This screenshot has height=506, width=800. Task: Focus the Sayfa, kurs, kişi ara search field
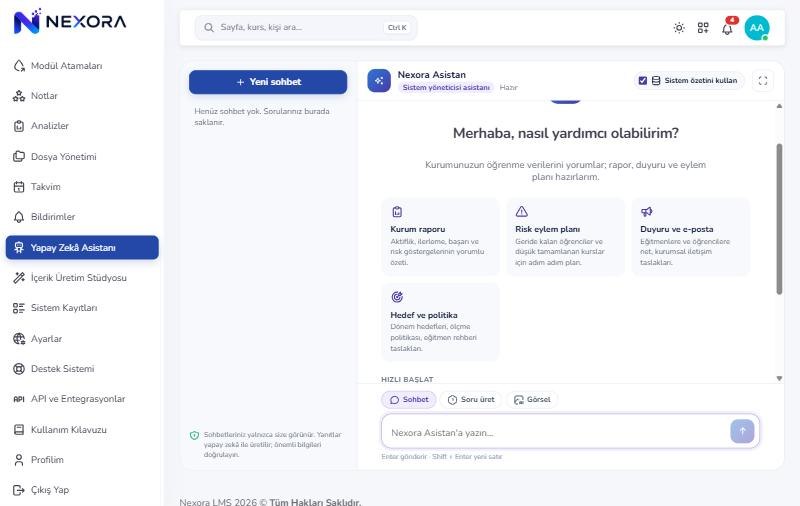pyautogui.click(x=306, y=28)
